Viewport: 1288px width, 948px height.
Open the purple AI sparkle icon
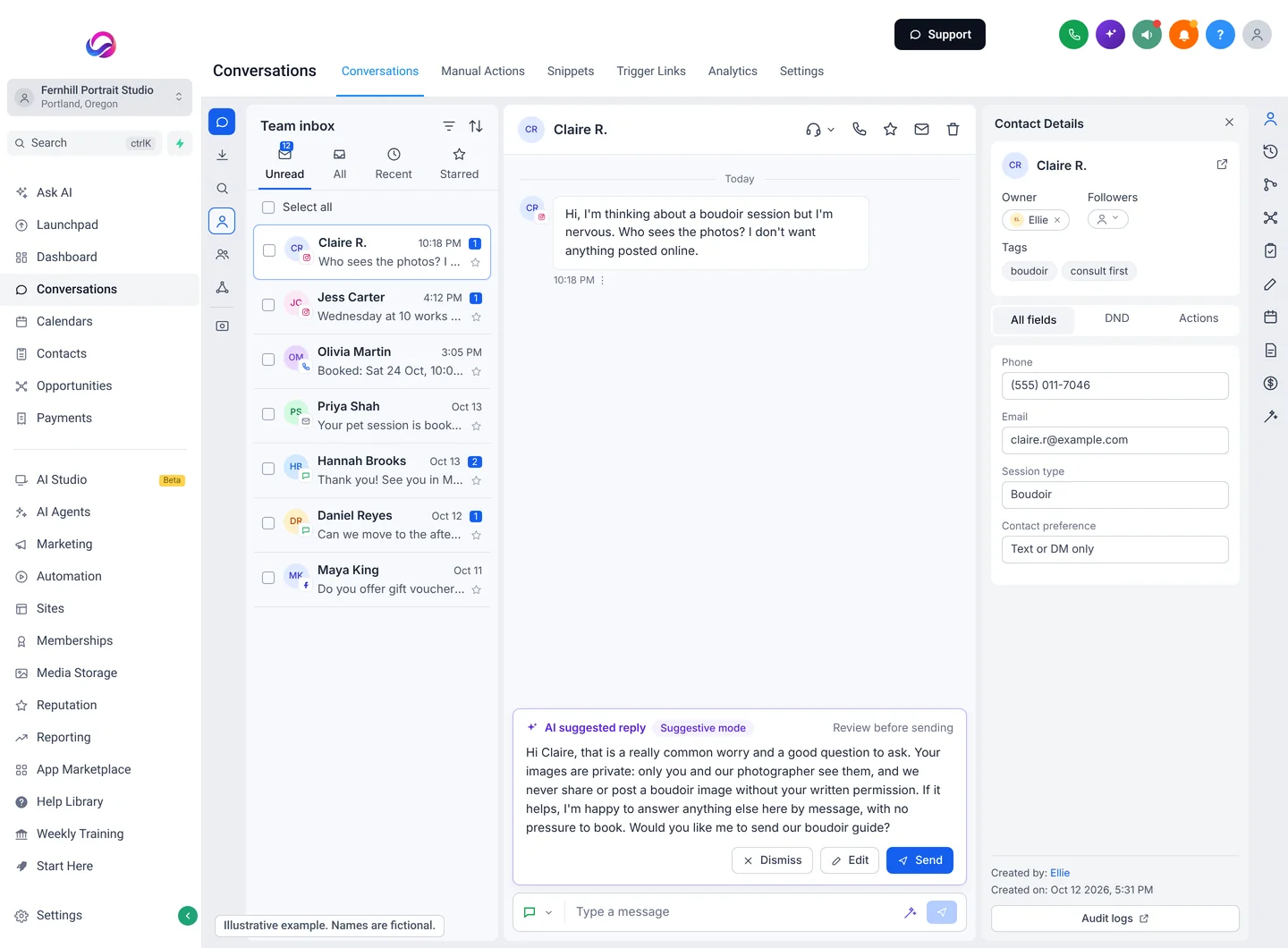pos(1110,35)
